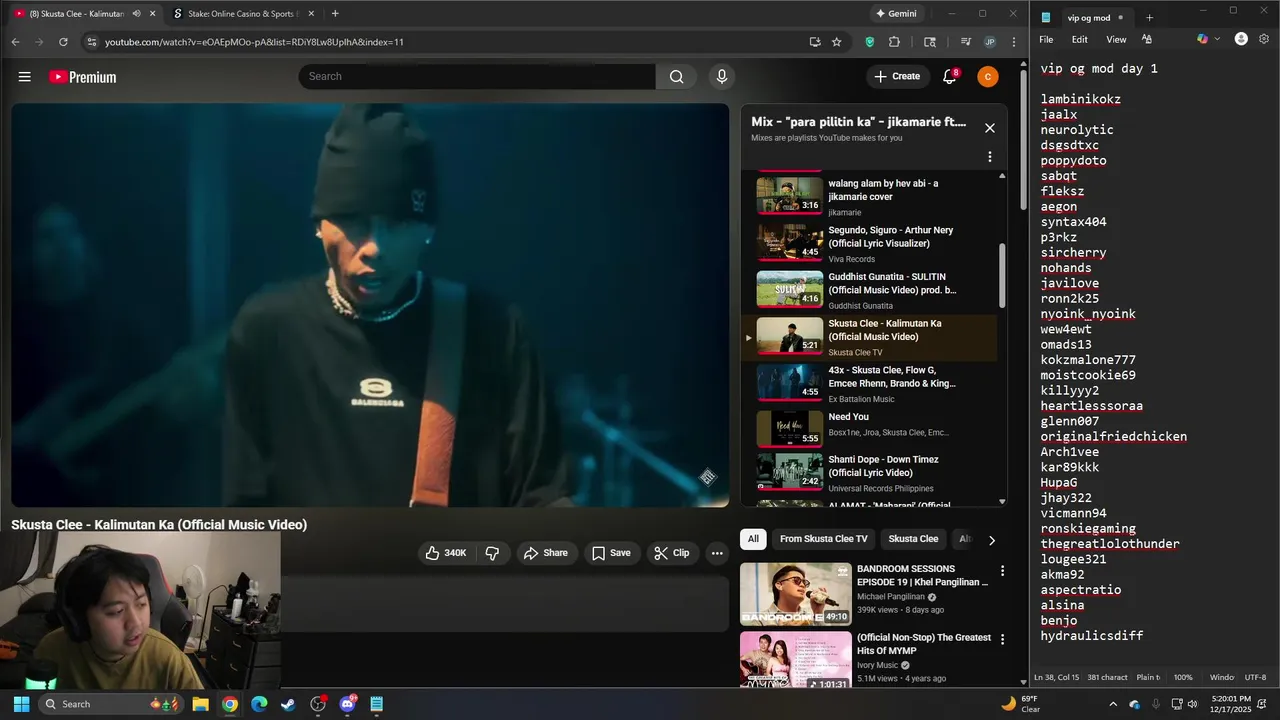Open options for Greatest Hits Of MYMP video
This screenshot has height=720, width=1280.
pyautogui.click(x=1002, y=639)
